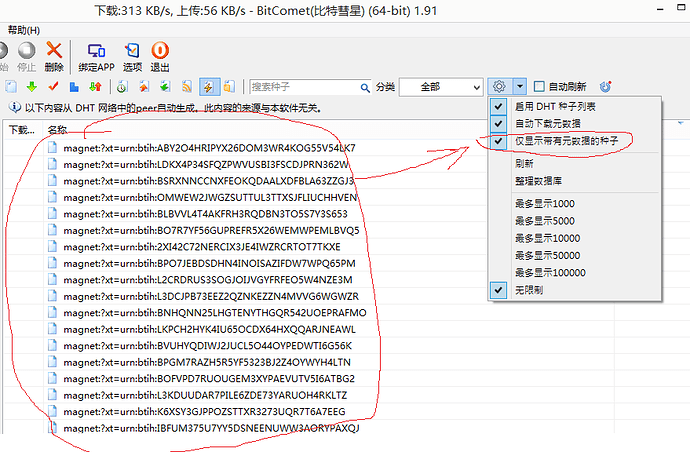
Task: Toggle the 自动刷新 checkbox
Action: click(540, 87)
